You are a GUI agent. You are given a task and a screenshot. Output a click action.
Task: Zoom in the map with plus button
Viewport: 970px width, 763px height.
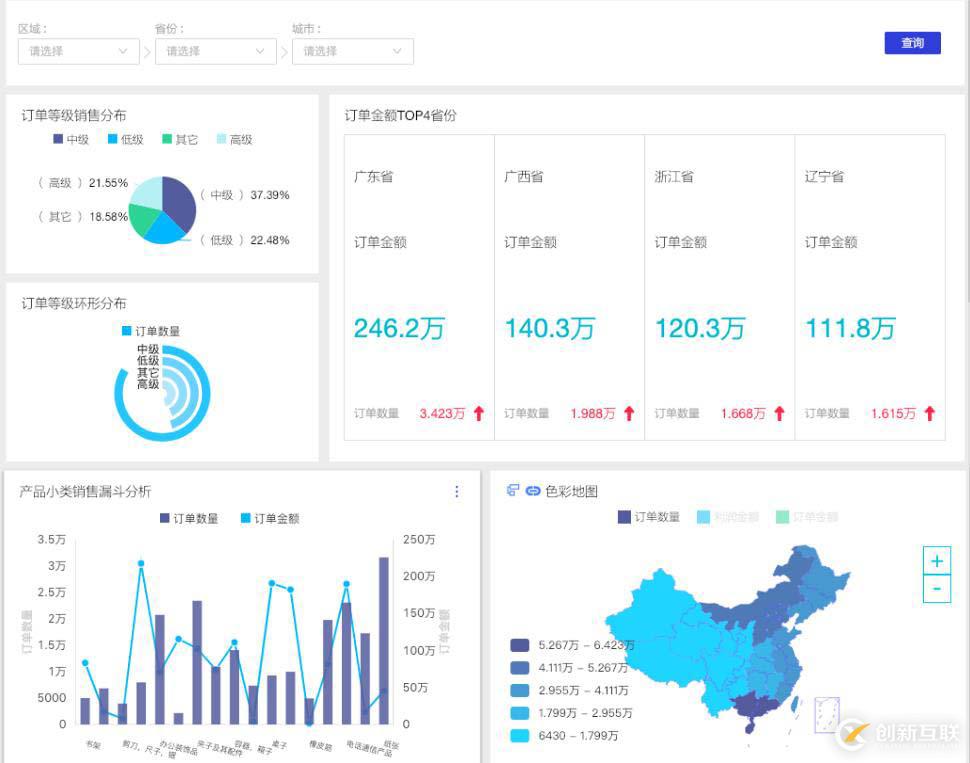(x=937, y=561)
